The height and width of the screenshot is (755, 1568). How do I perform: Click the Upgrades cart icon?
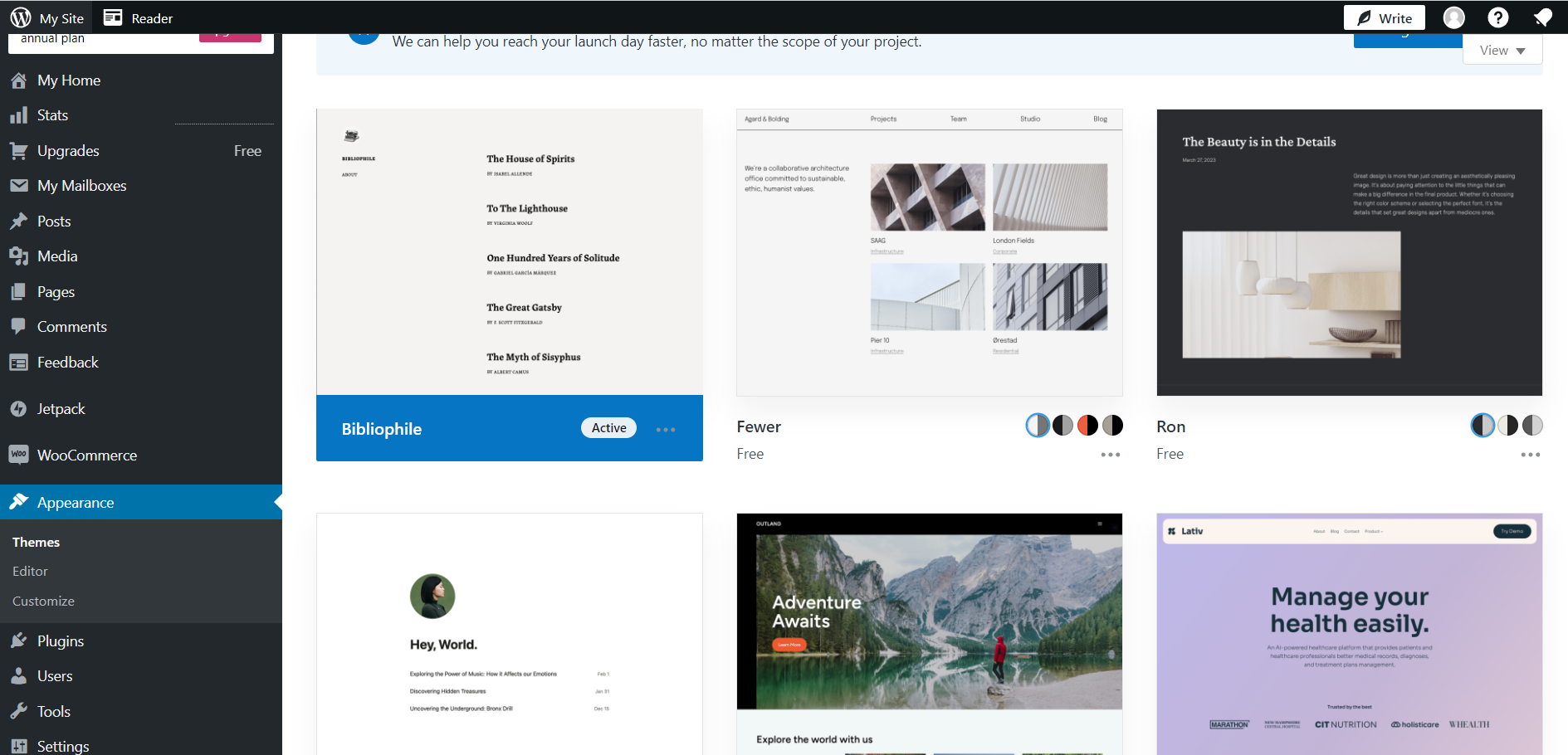18,151
